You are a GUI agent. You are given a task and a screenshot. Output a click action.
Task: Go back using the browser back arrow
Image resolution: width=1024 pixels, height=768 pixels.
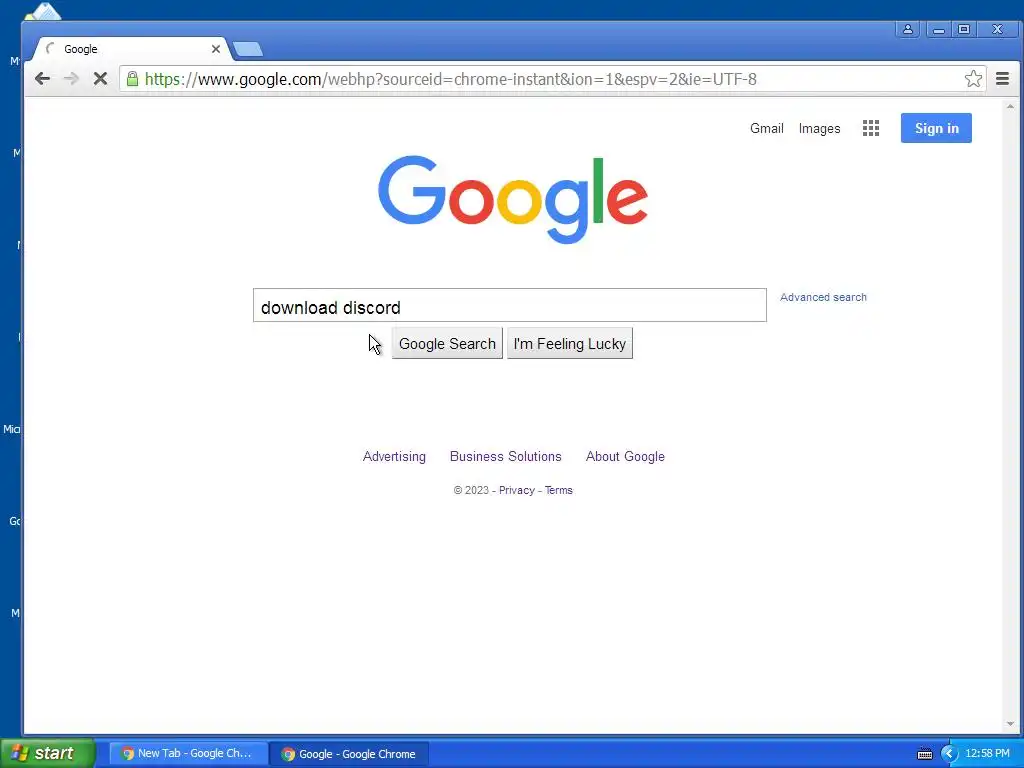(42, 79)
